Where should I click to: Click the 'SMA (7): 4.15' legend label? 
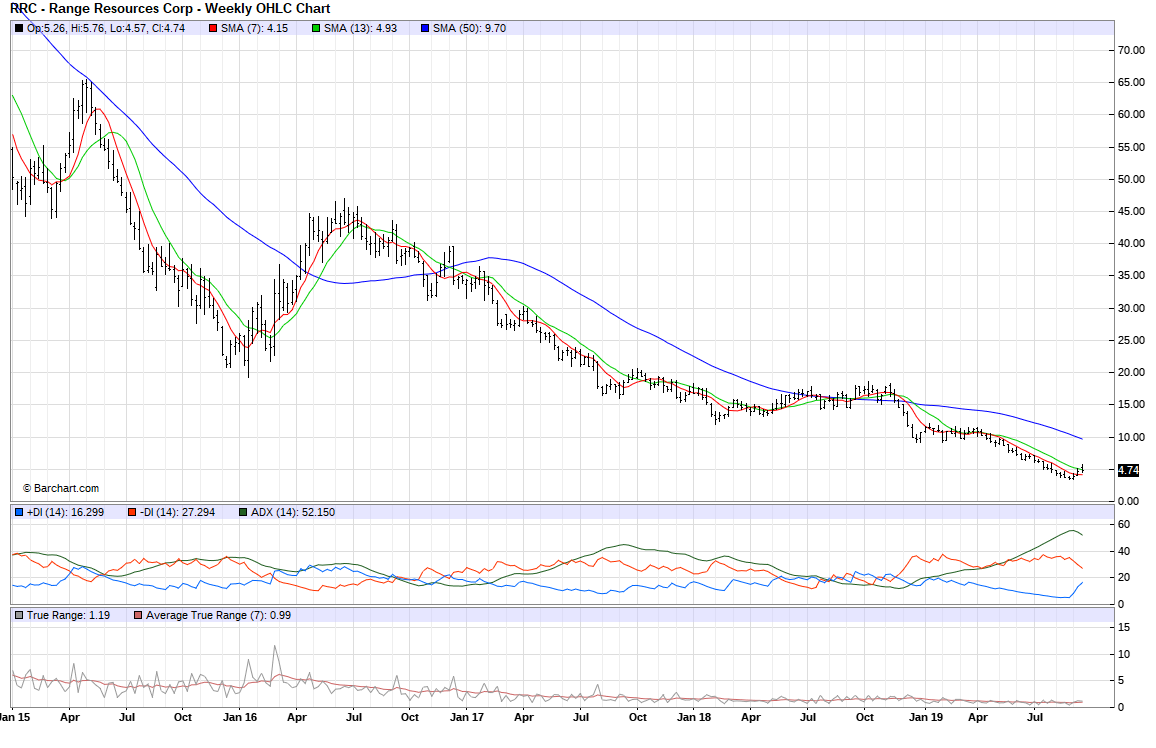click(254, 29)
